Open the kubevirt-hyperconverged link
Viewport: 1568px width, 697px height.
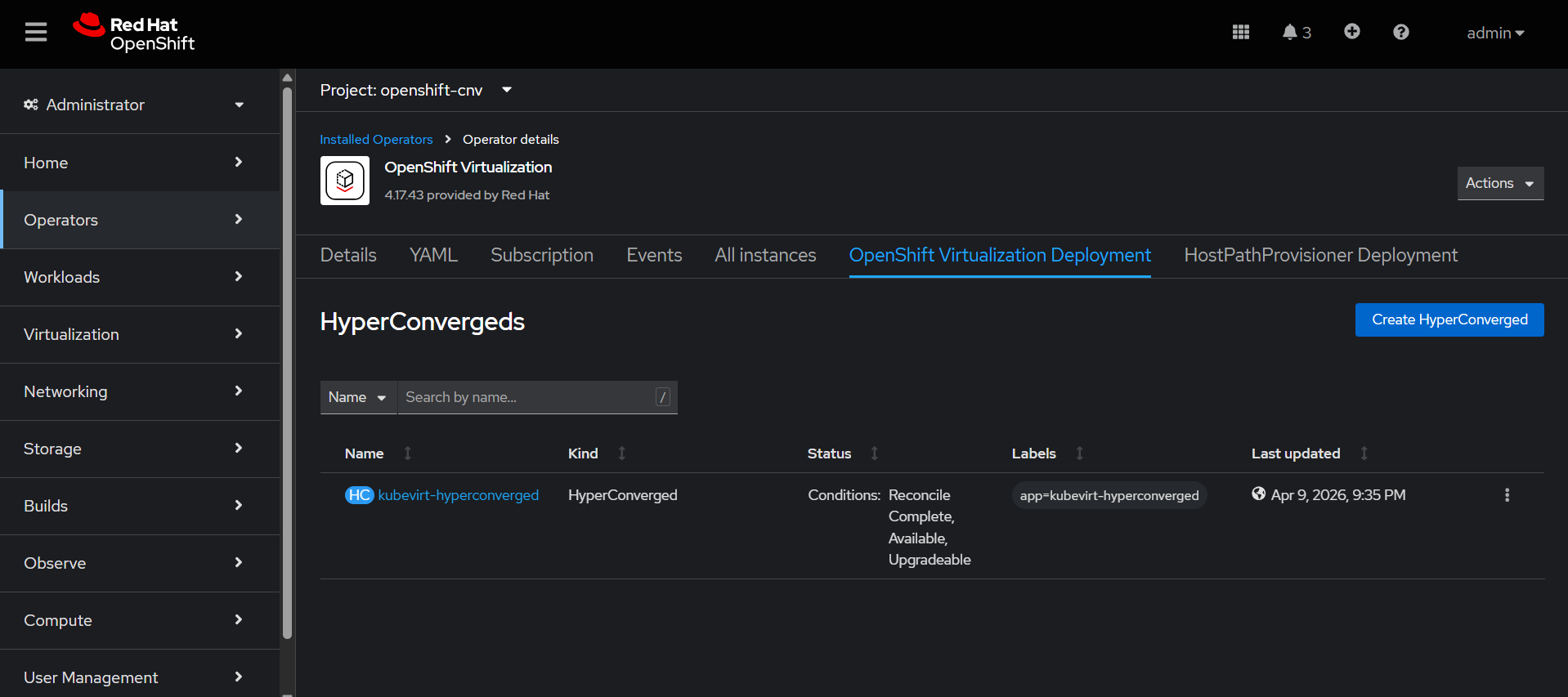458,495
